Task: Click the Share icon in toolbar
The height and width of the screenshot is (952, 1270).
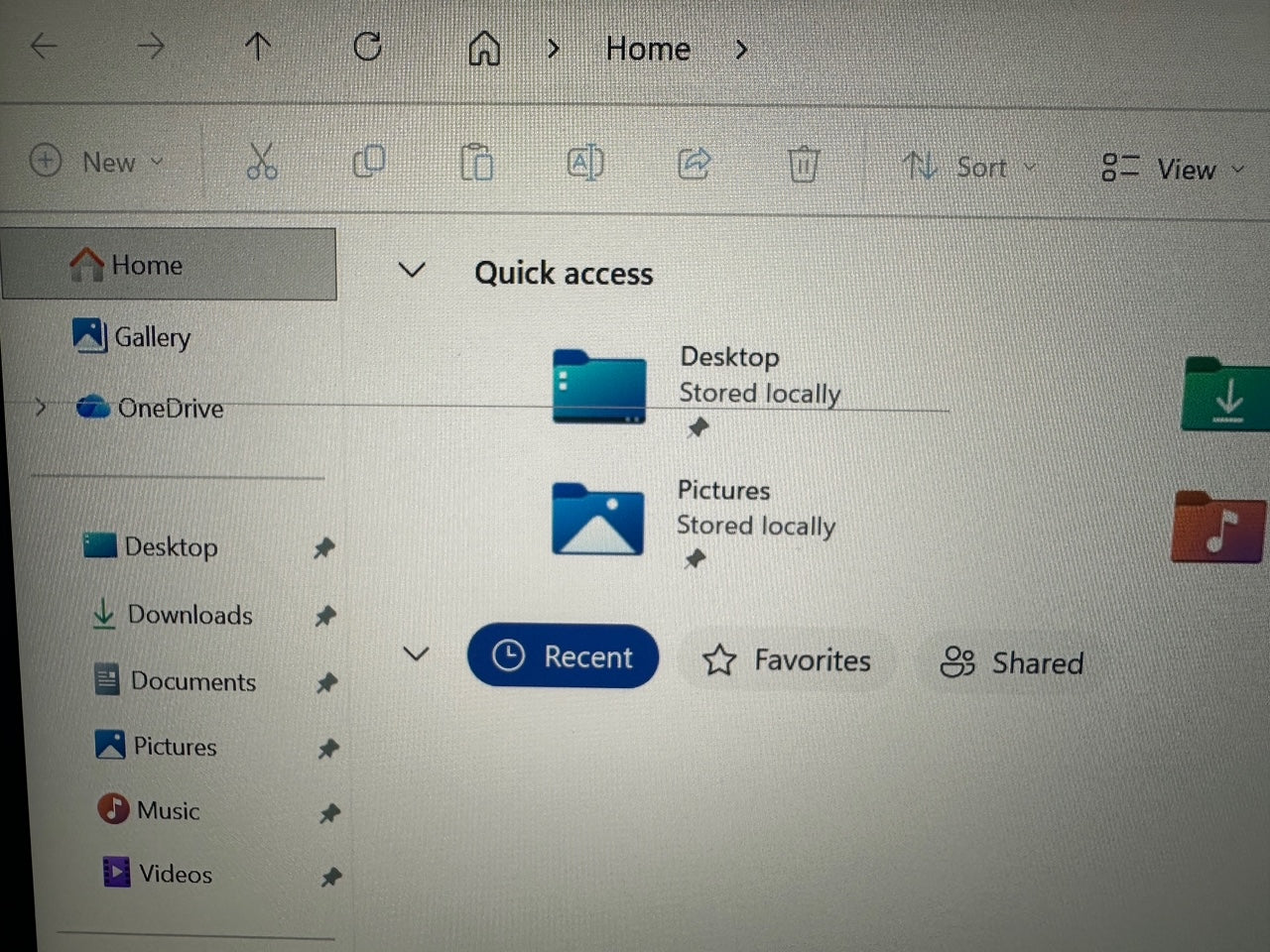Action: (694, 163)
